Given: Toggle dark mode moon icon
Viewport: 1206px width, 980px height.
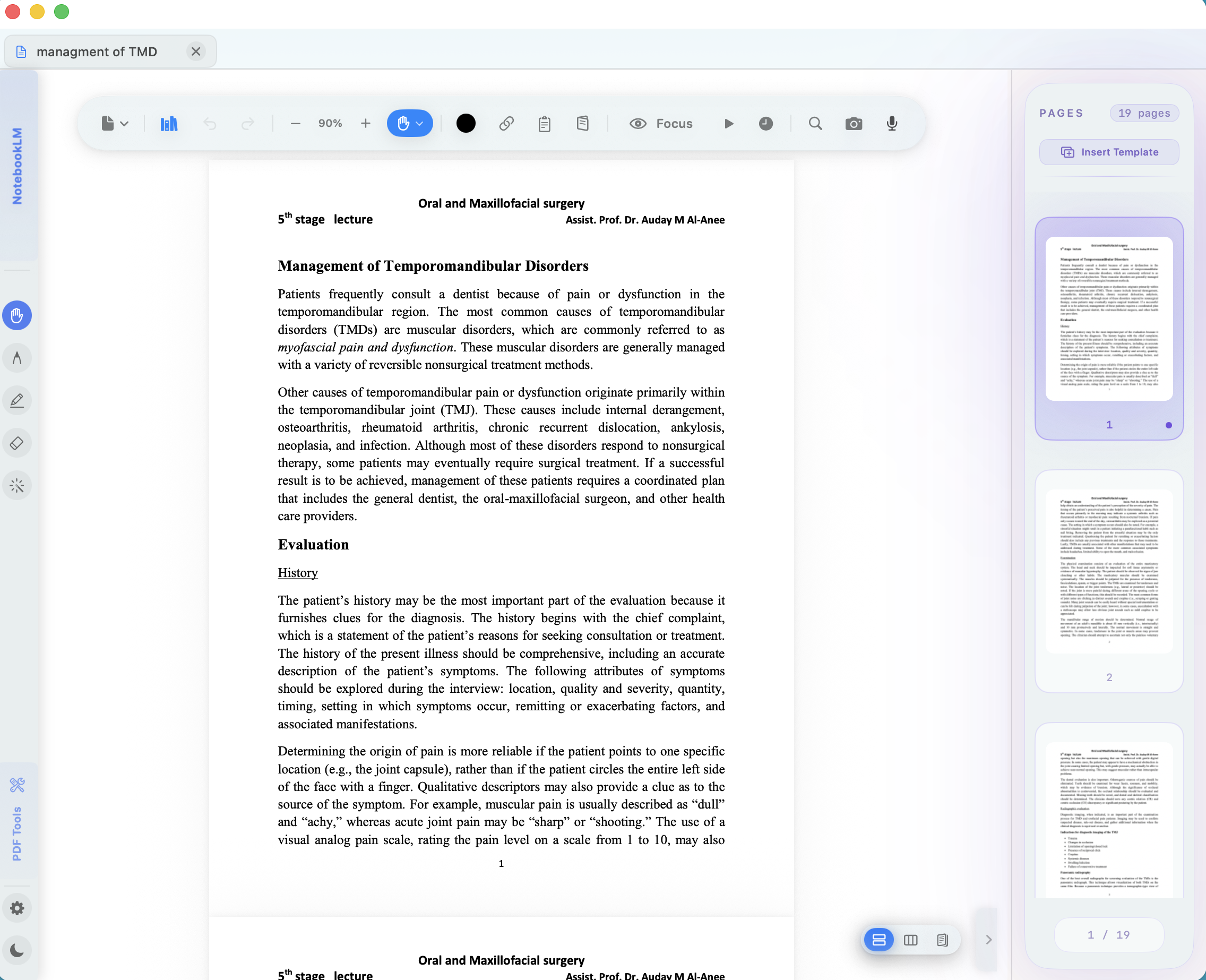Looking at the screenshot, I should [17, 951].
